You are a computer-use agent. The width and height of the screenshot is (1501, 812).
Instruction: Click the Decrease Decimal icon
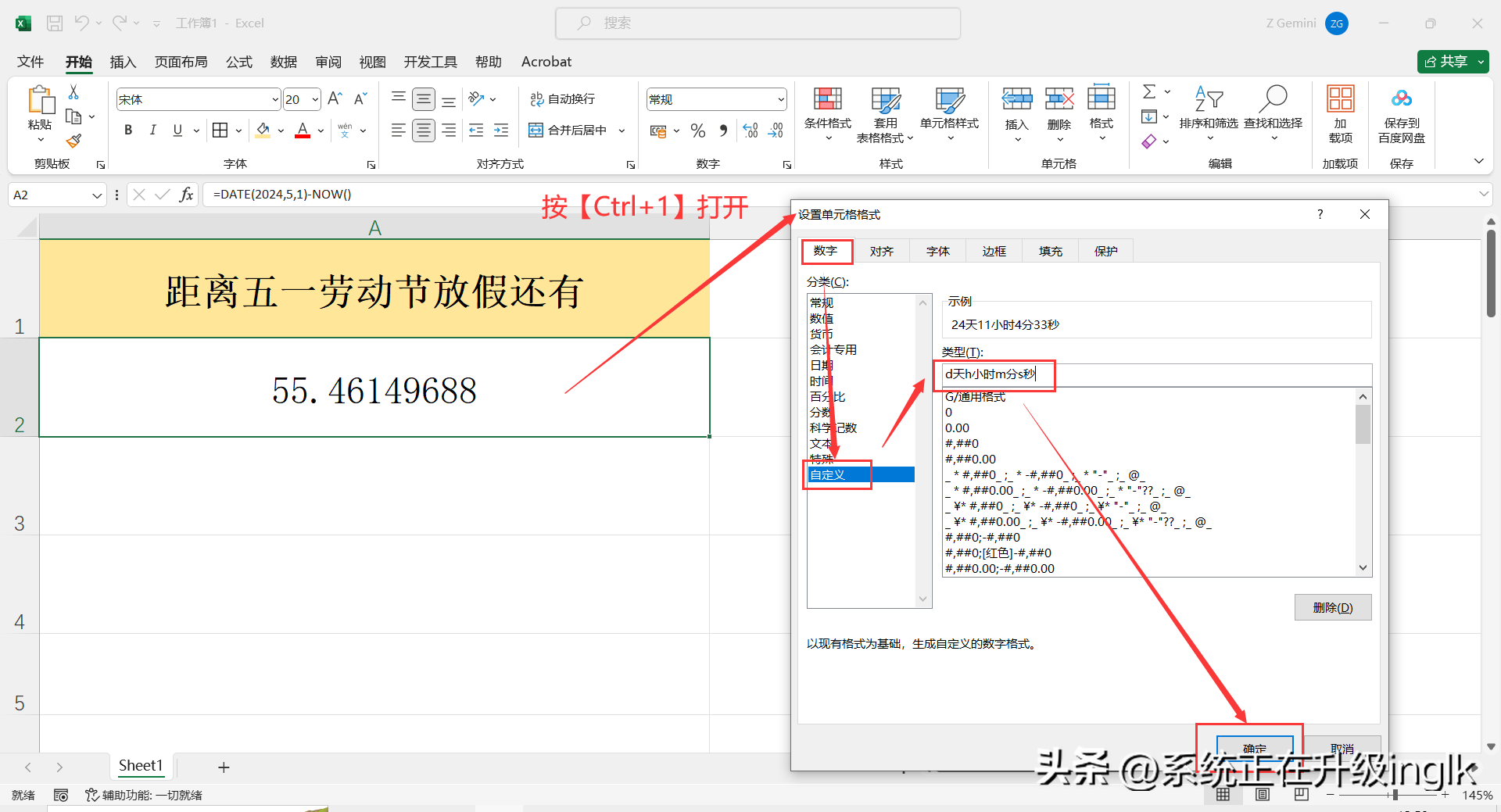[776, 131]
